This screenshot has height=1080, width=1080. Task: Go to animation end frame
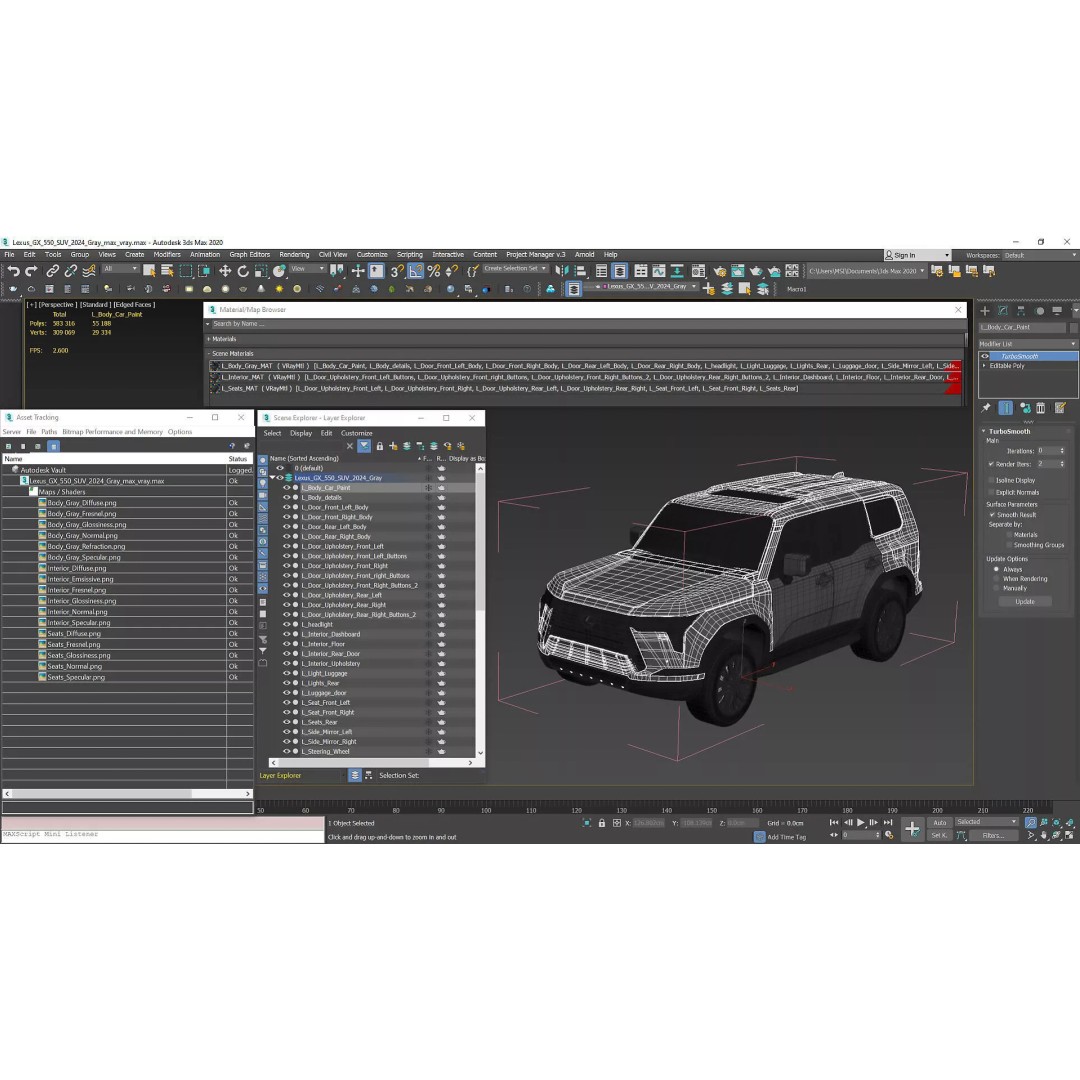888,822
